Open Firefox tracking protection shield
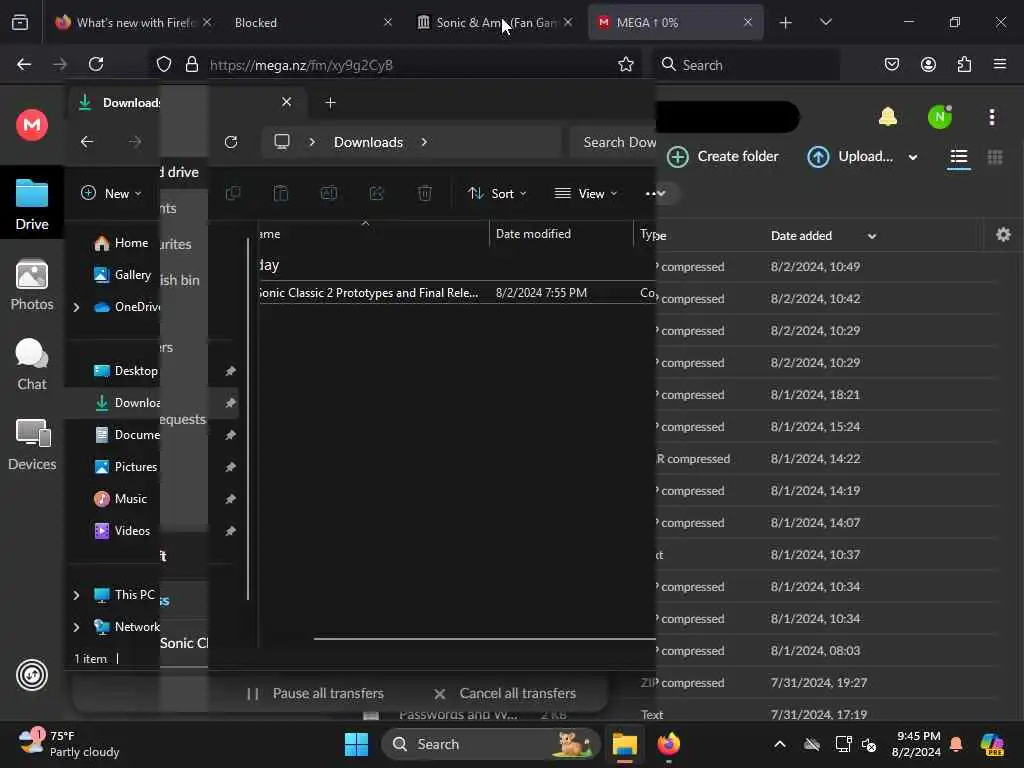This screenshot has height=768, width=1024. click(x=164, y=64)
